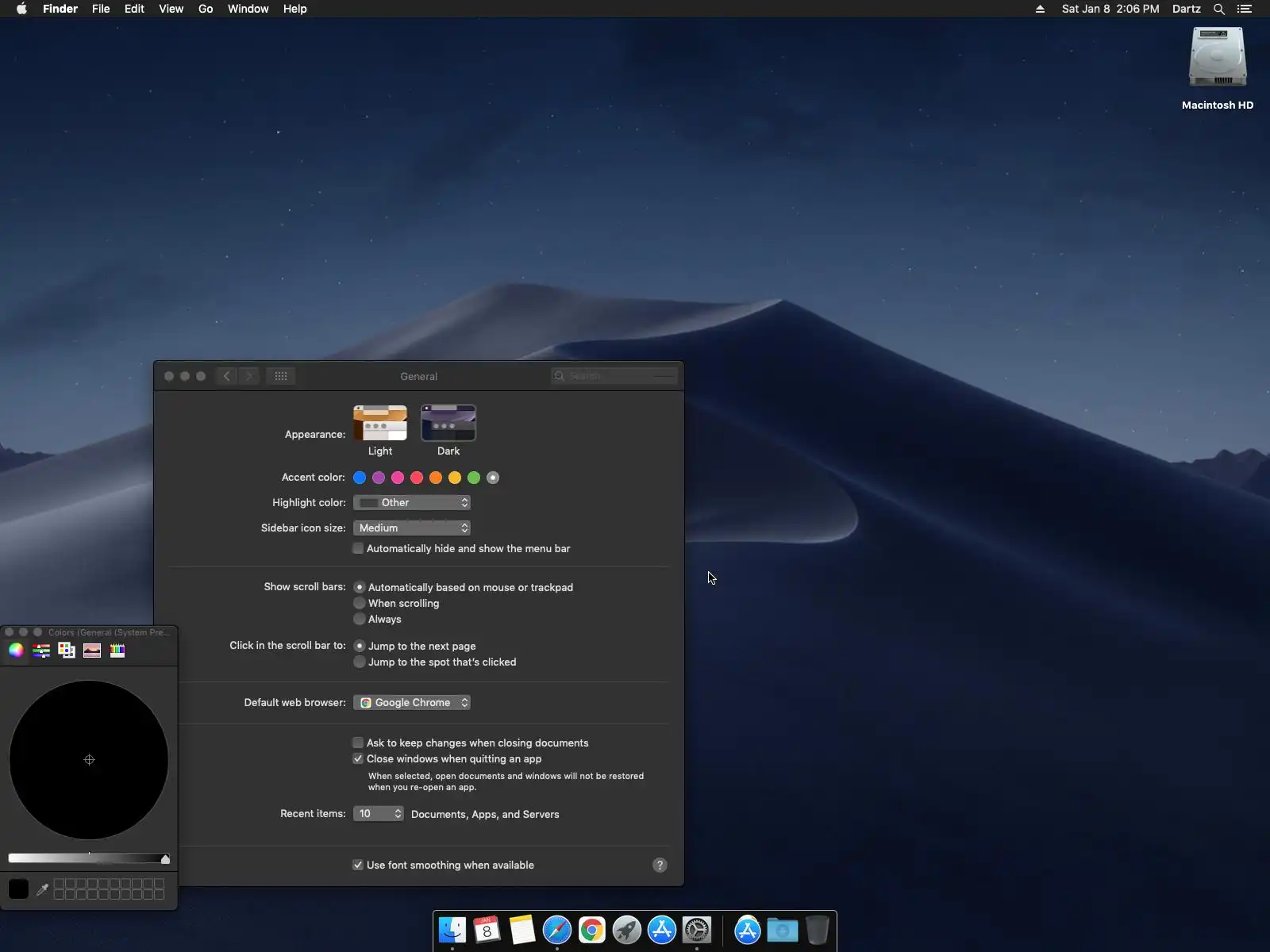Open the Dartz user menu
The height and width of the screenshot is (952, 1270).
[x=1187, y=9]
